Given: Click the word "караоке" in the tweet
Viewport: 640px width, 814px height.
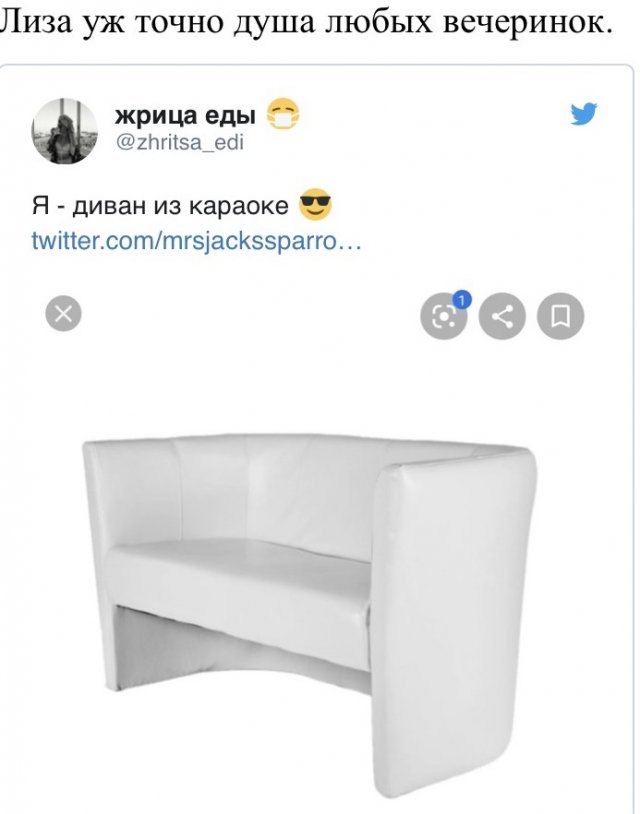Looking at the screenshot, I should [238, 206].
